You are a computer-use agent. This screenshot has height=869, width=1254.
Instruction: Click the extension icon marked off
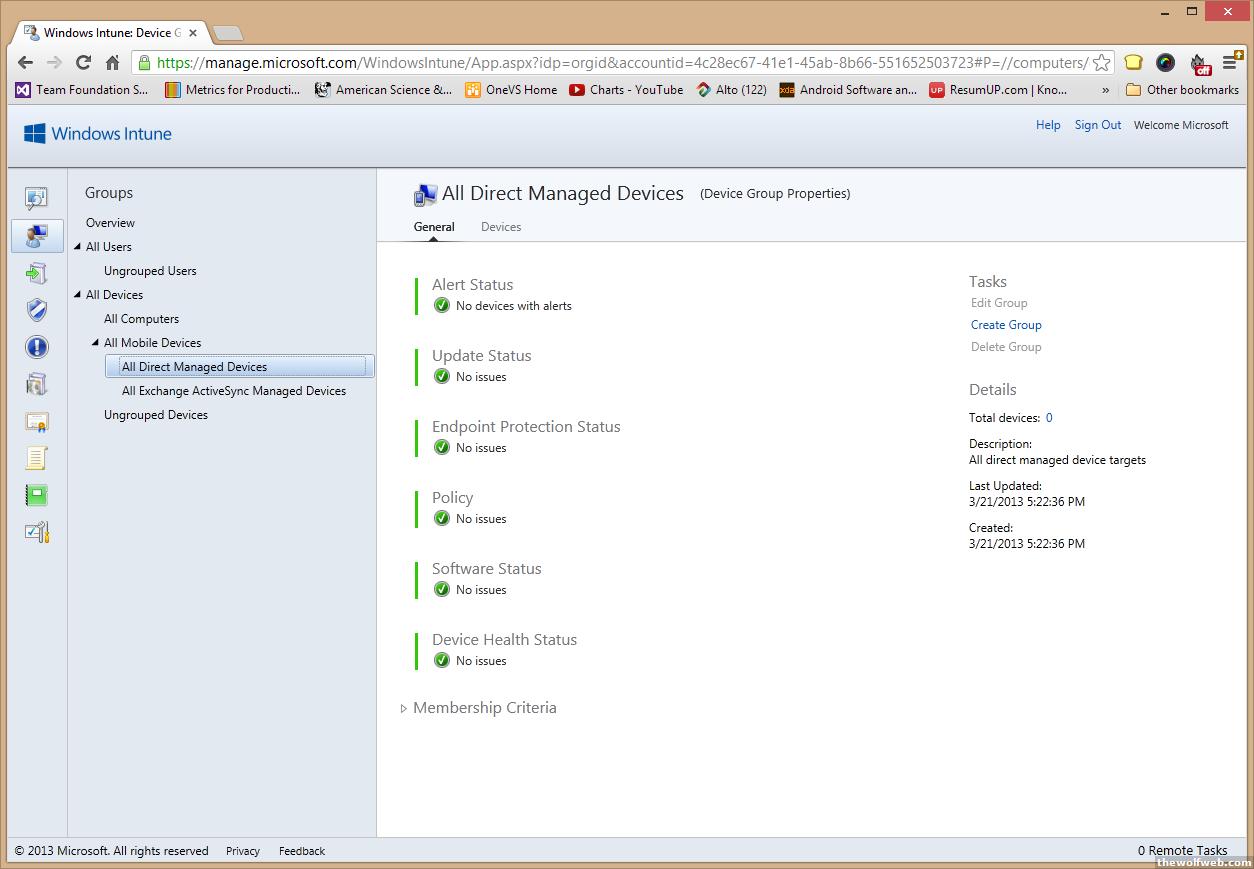1200,63
